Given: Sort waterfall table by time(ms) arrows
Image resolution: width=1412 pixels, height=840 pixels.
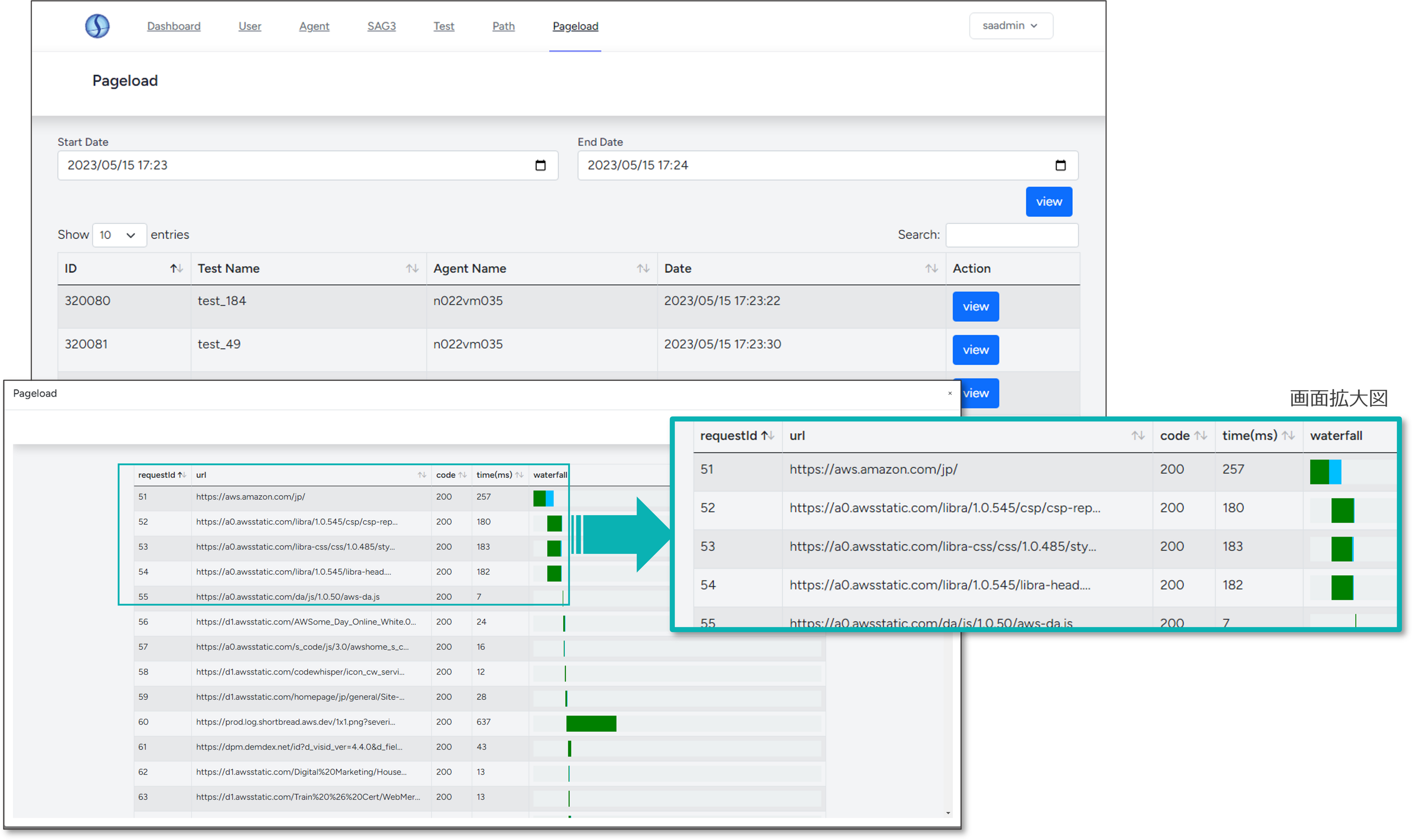Looking at the screenshot, I should tap(519, 475).
